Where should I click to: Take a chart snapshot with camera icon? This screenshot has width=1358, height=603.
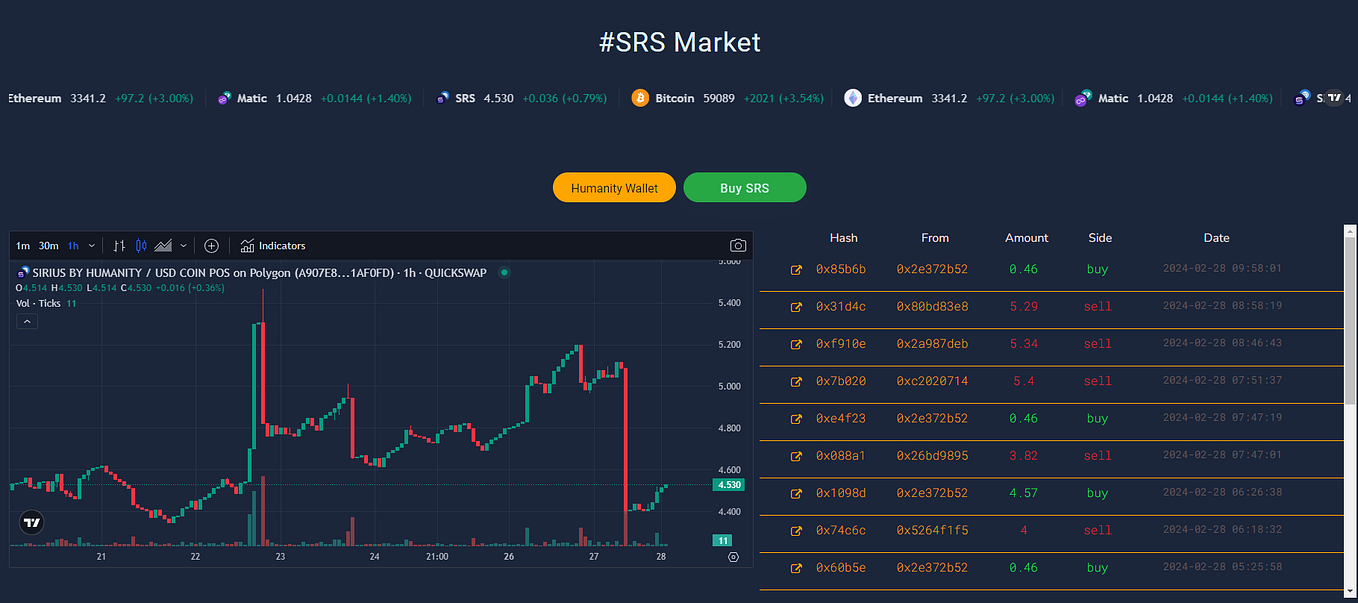[x=738, y=245]
